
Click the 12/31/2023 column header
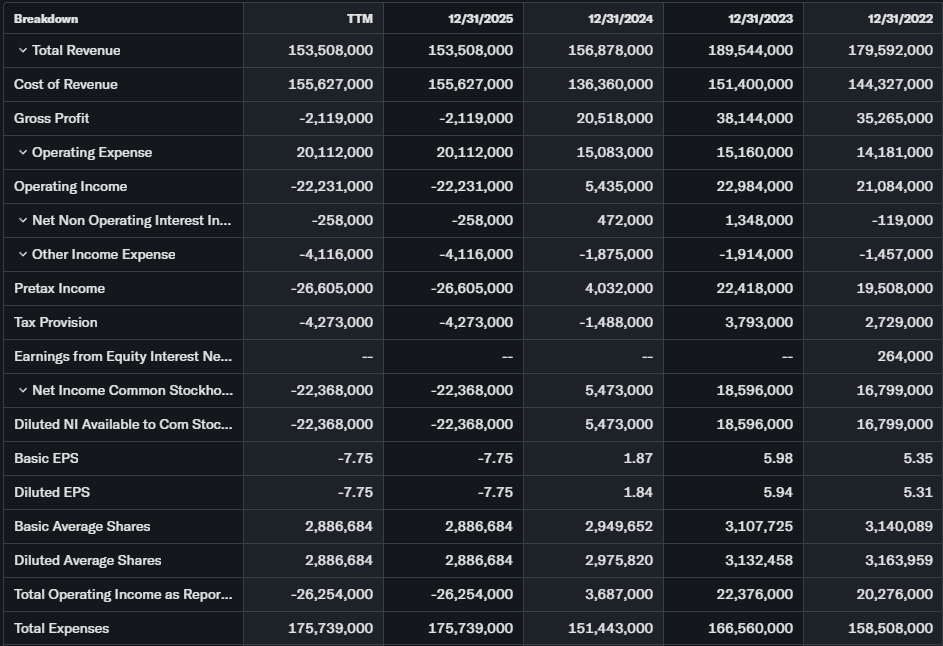click(x=760, y=19)
